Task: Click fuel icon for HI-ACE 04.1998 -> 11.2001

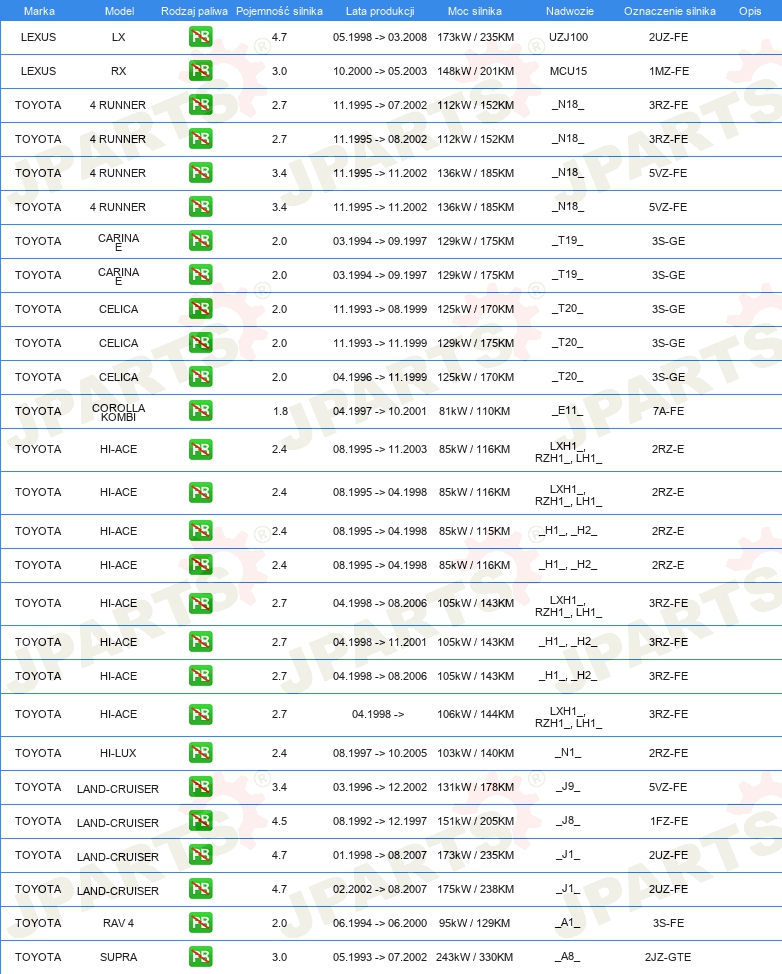Action: point(201,642)
